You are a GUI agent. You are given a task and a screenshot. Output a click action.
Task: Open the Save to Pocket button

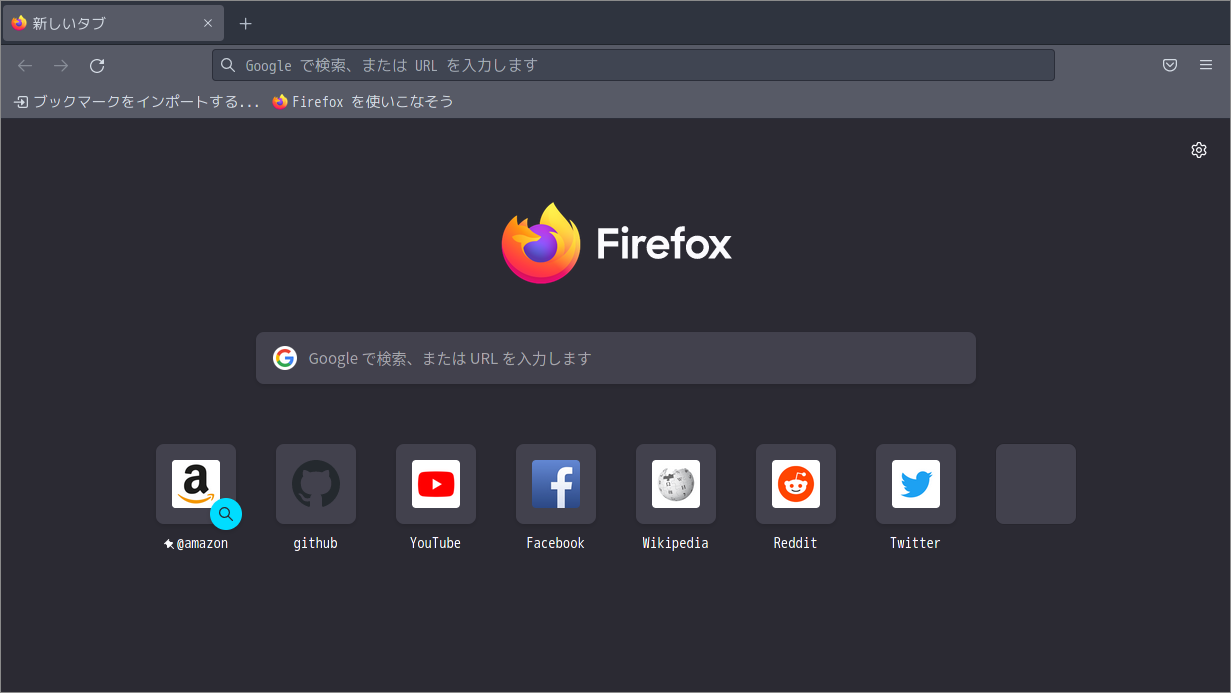click(1170, 65)
